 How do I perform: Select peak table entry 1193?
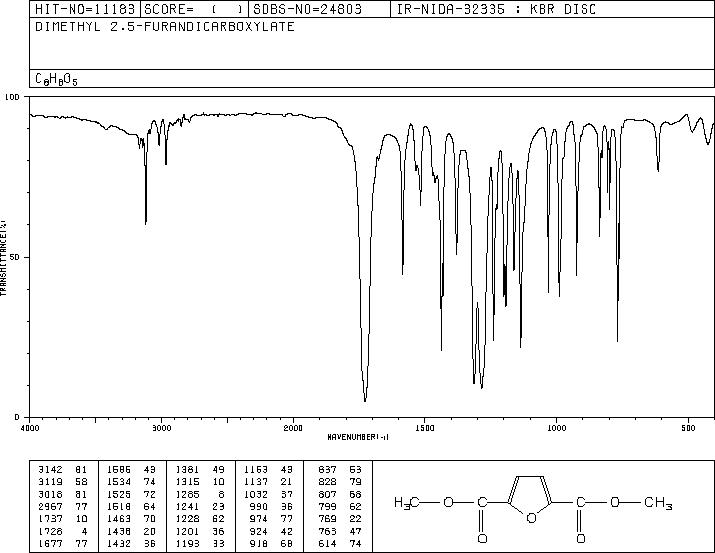coord(201,543)
